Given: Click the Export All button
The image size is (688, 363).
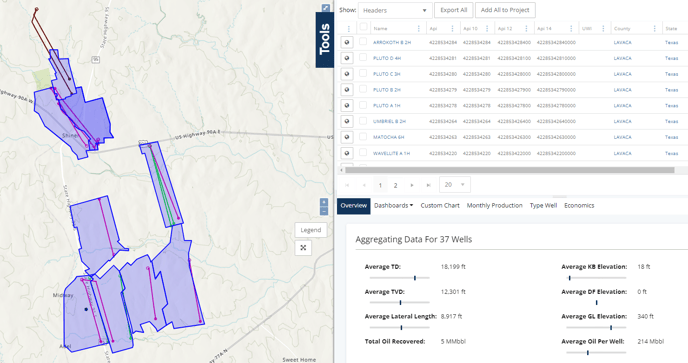Looking at the screenshot, I should [454, 10].
